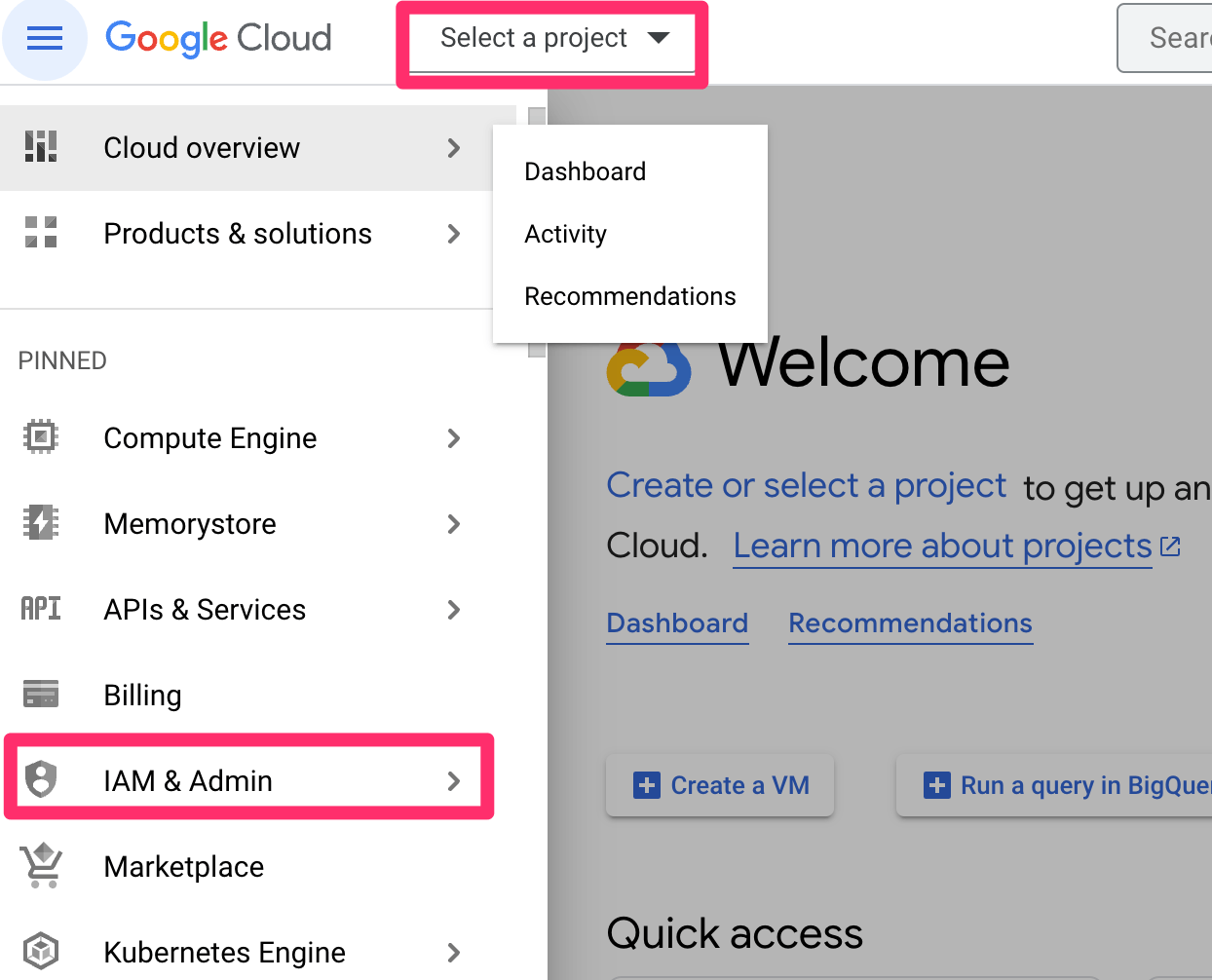This screenshot has width=1212, height=980.
Task: Click the Quick access heading
Action: pyautogui.click(x=735, y=934)
